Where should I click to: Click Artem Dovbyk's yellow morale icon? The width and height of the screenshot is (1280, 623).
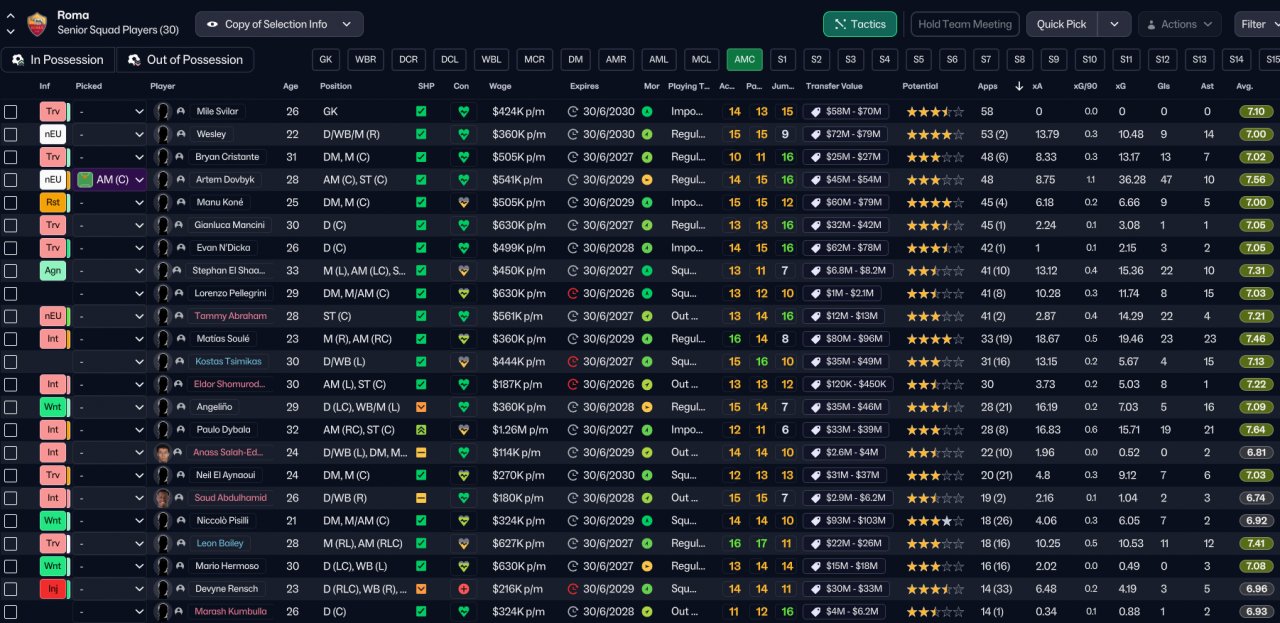[648, 180]
